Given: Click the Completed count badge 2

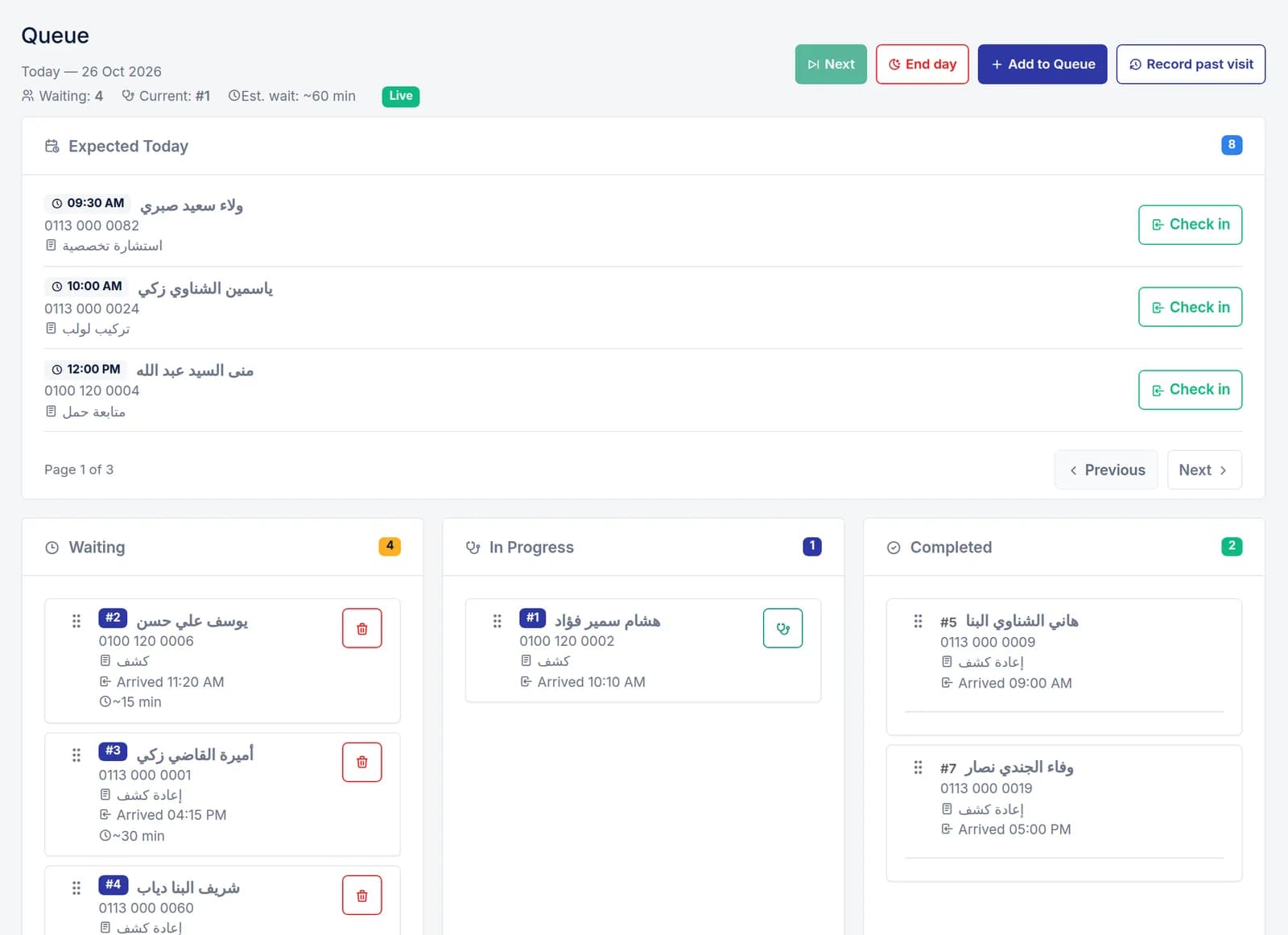Looking at the screenshot, I should (1232, 546).
